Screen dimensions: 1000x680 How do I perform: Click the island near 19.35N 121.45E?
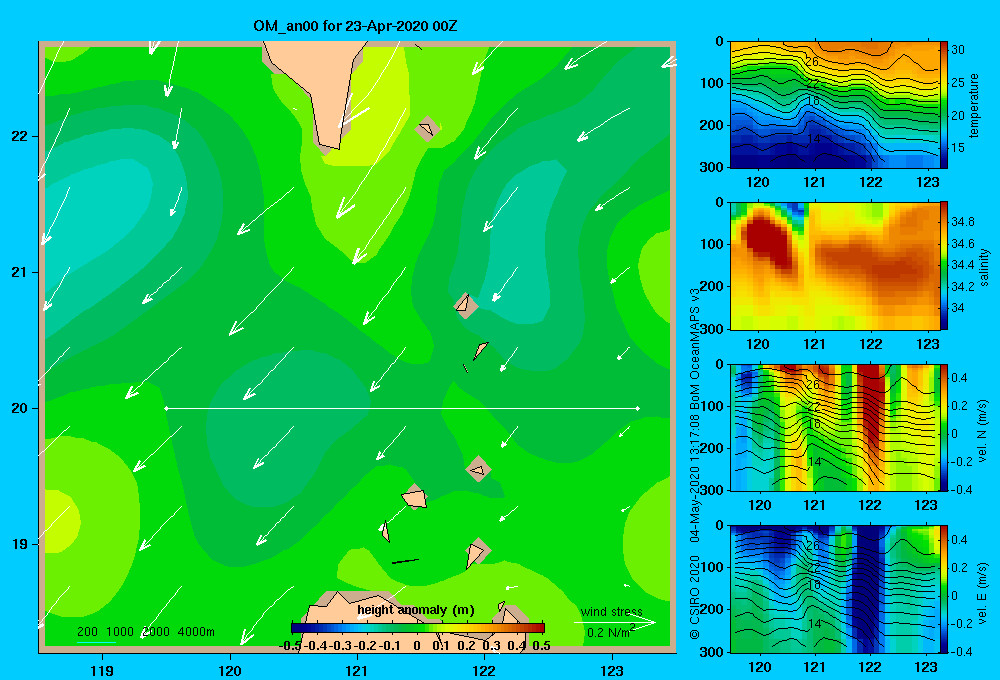415,497
